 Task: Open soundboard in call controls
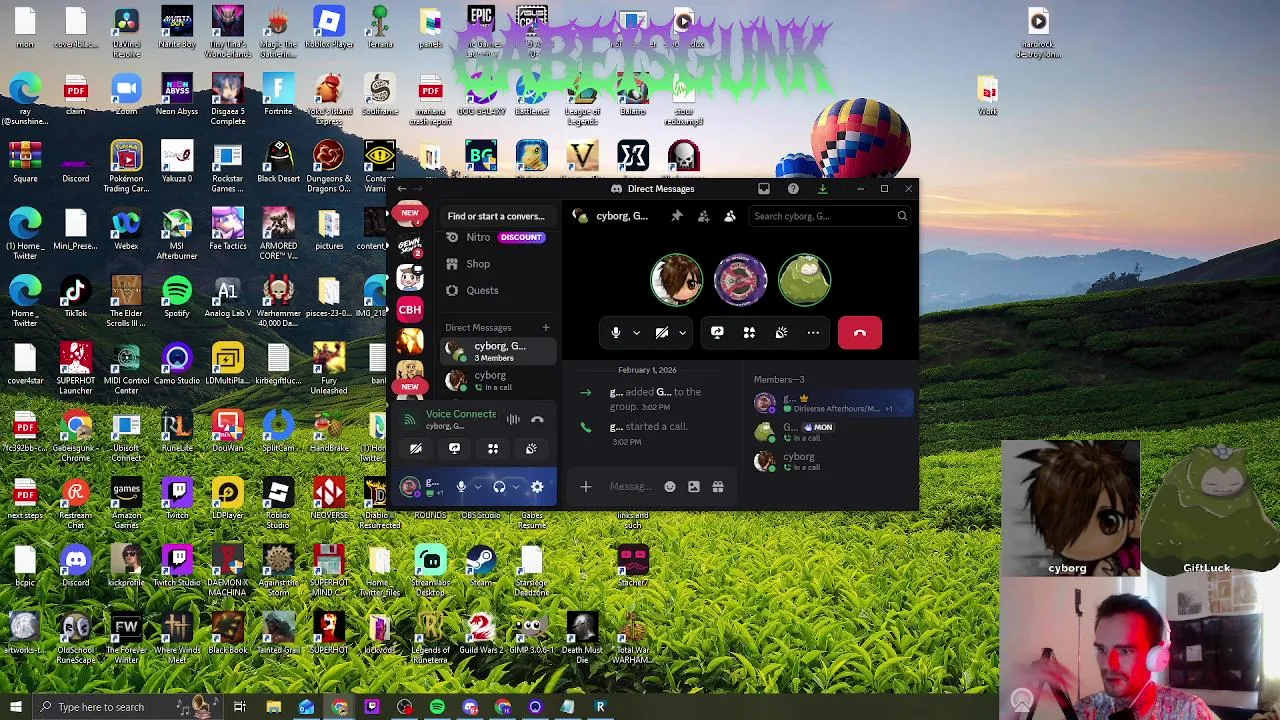tap(781, 333)
